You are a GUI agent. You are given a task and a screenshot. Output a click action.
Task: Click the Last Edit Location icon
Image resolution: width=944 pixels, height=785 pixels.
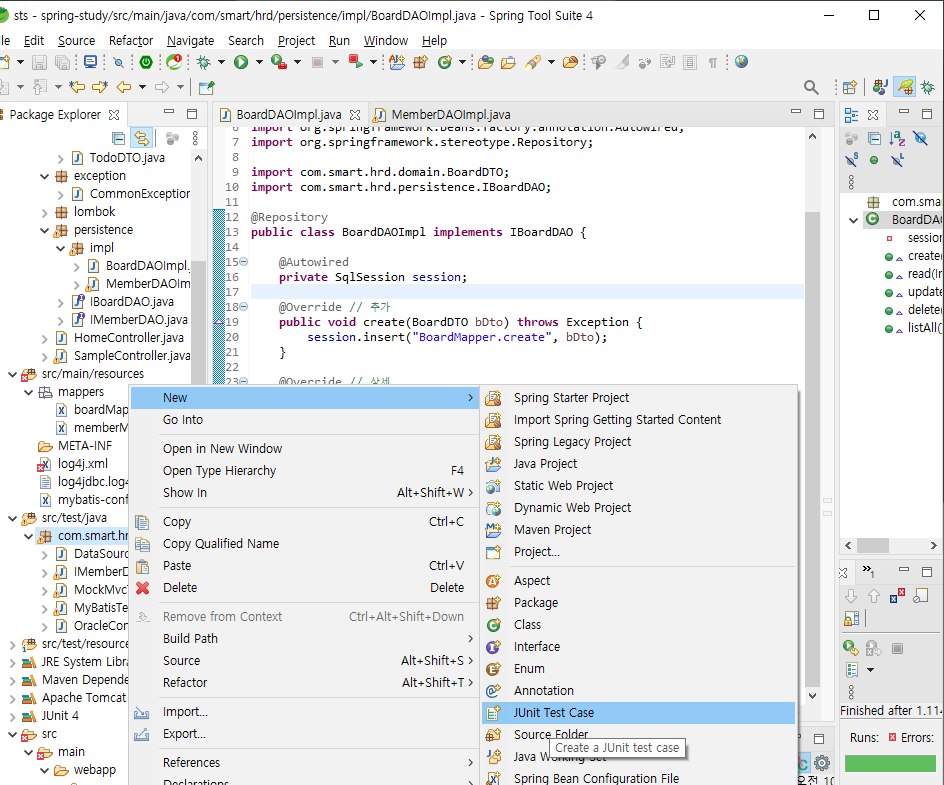pyautogui.click(x=77, y=87)
